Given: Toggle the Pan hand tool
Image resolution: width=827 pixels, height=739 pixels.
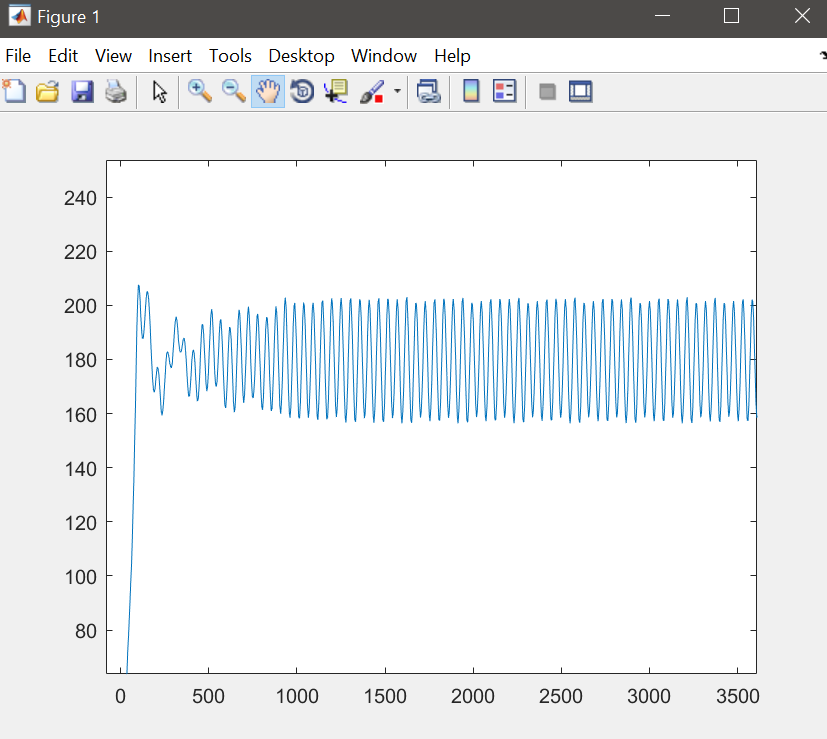Looking at the screenshot, I should click(x=268, y=92).
